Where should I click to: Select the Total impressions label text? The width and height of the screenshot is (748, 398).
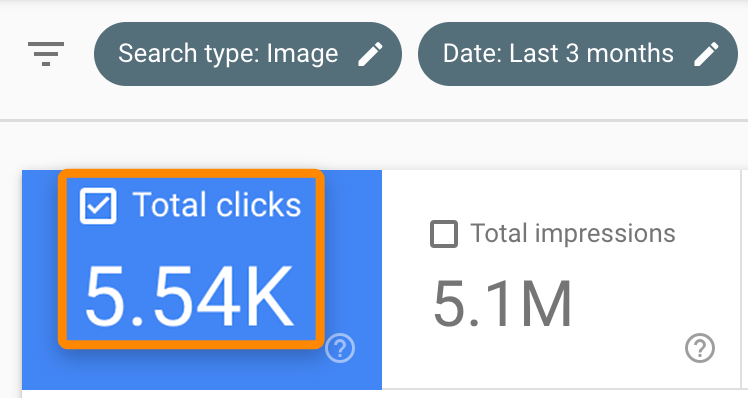click(573, 234)
